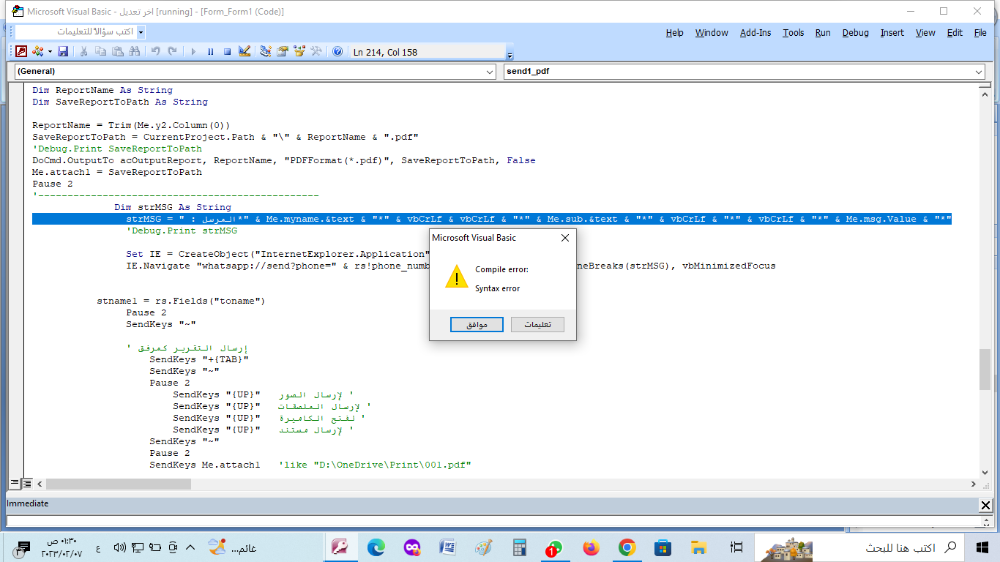Open the Add-Ins menu
1000x562 pixels.
pos(755,33)
